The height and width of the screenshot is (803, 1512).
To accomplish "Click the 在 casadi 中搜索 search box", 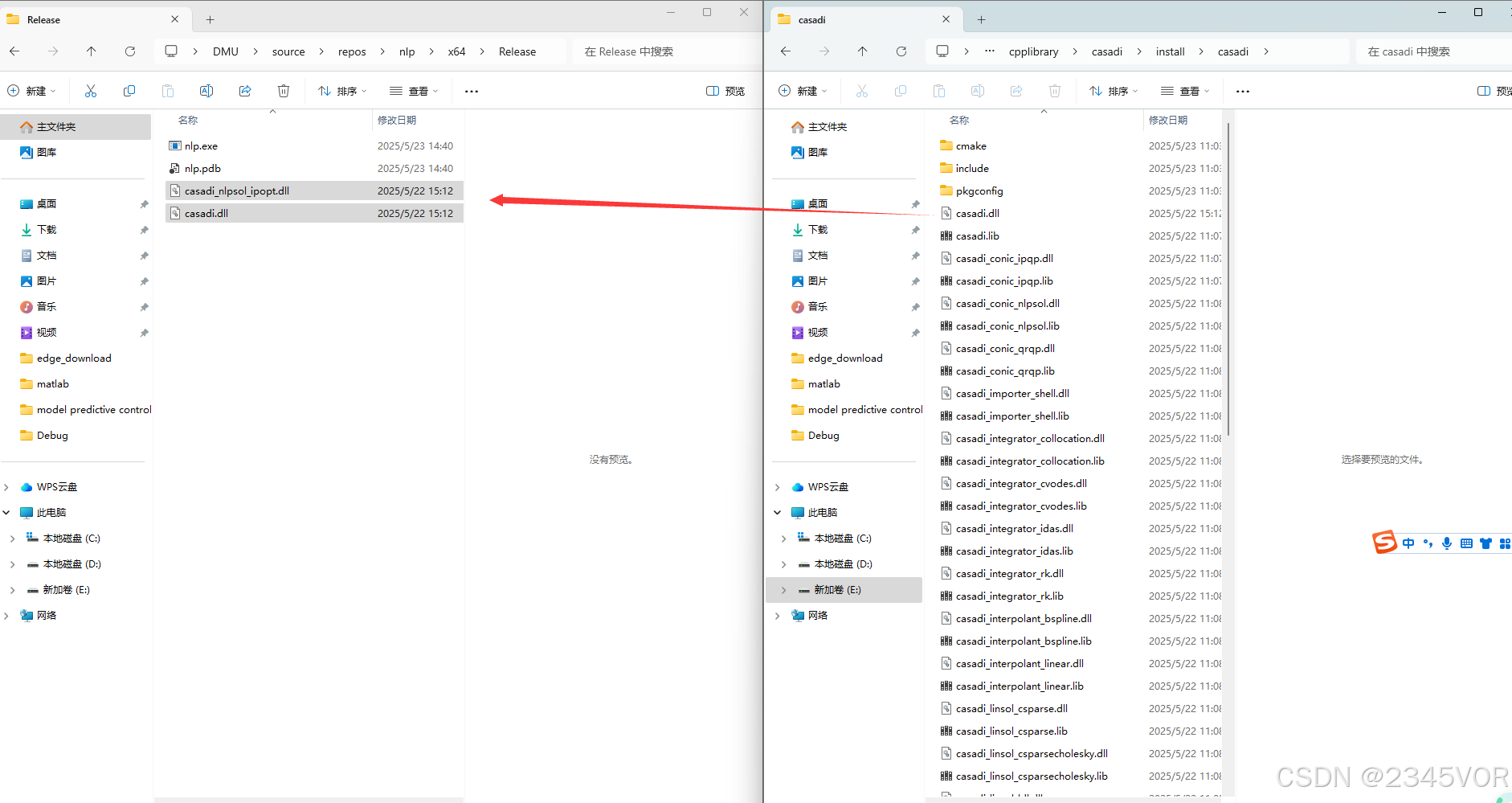I will pos(1430,51).
